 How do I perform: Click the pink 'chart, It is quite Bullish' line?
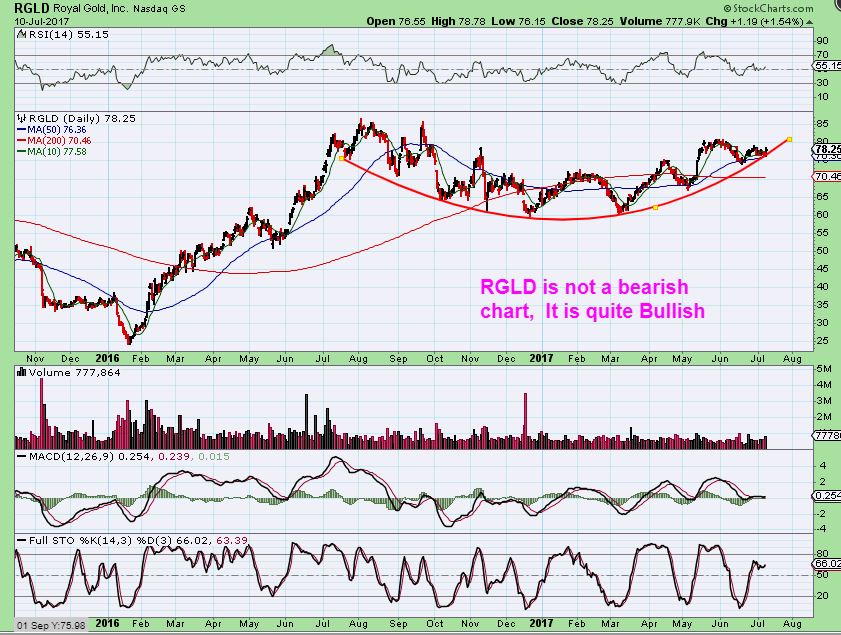point(592,311)
